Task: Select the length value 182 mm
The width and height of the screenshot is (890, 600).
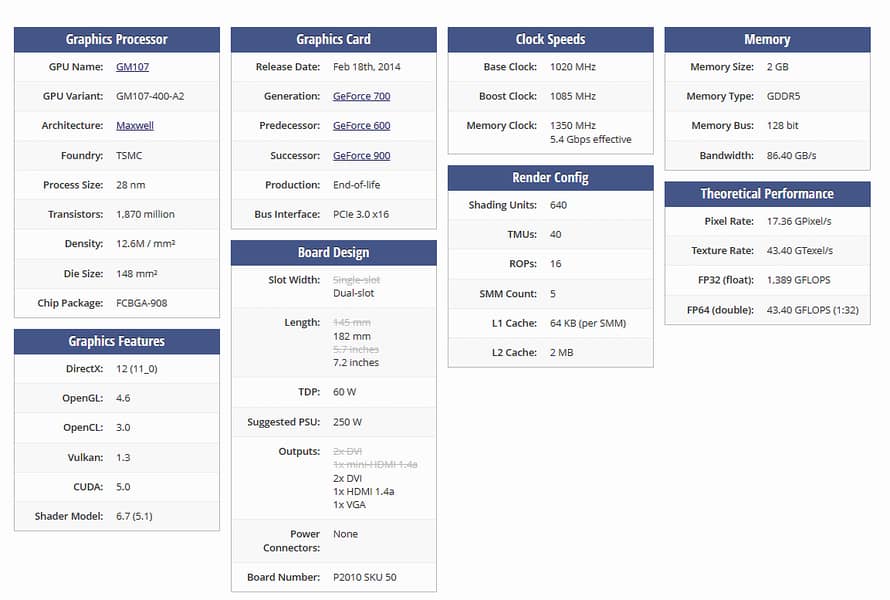Action: pos(351,336)
